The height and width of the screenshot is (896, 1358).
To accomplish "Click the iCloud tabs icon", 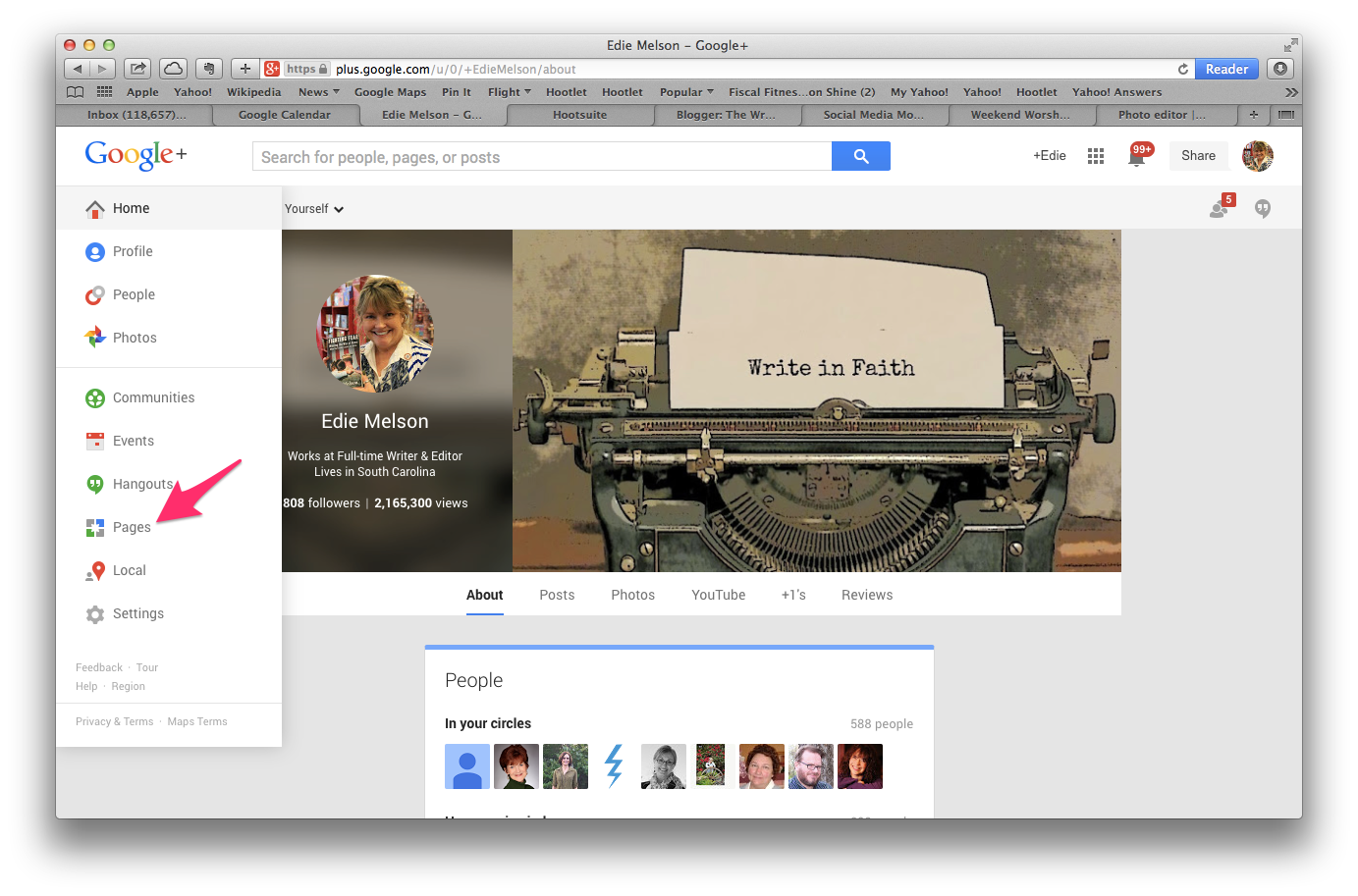I will 173,69.
